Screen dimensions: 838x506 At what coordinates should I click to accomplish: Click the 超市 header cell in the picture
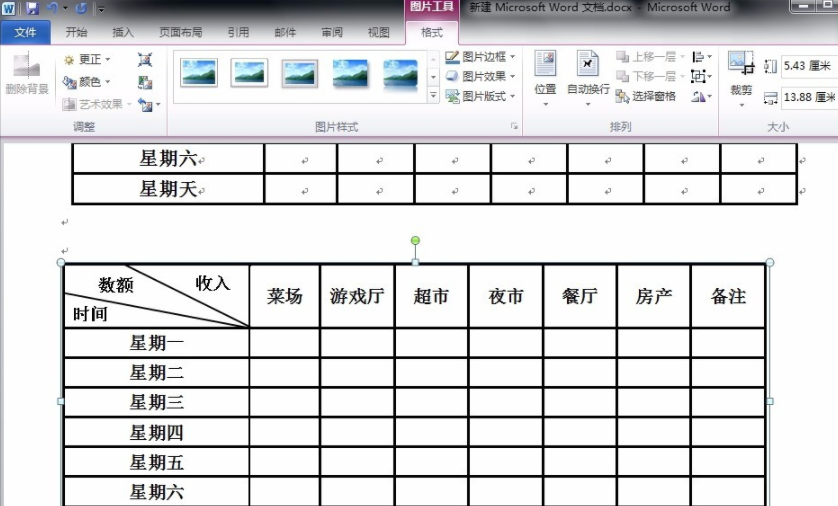pos(431,296)
